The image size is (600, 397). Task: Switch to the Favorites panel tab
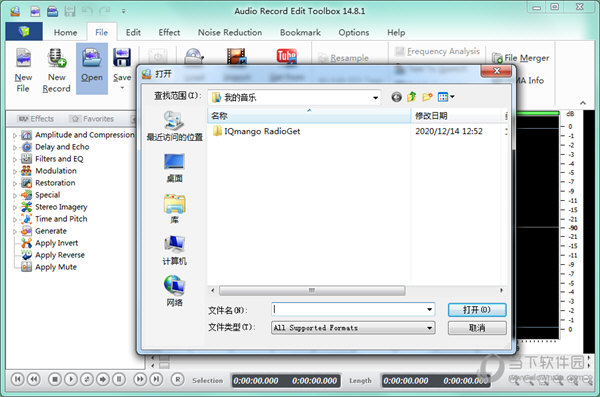point(93,119)
